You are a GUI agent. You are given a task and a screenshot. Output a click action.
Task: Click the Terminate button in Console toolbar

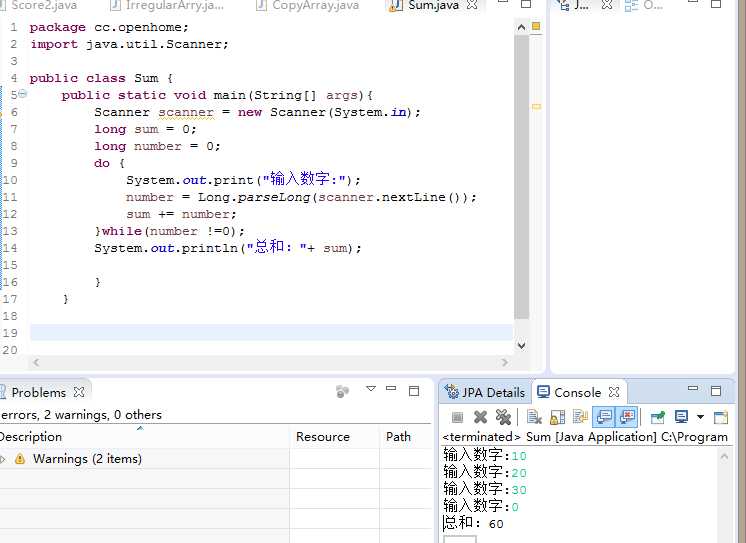[457, 417]
